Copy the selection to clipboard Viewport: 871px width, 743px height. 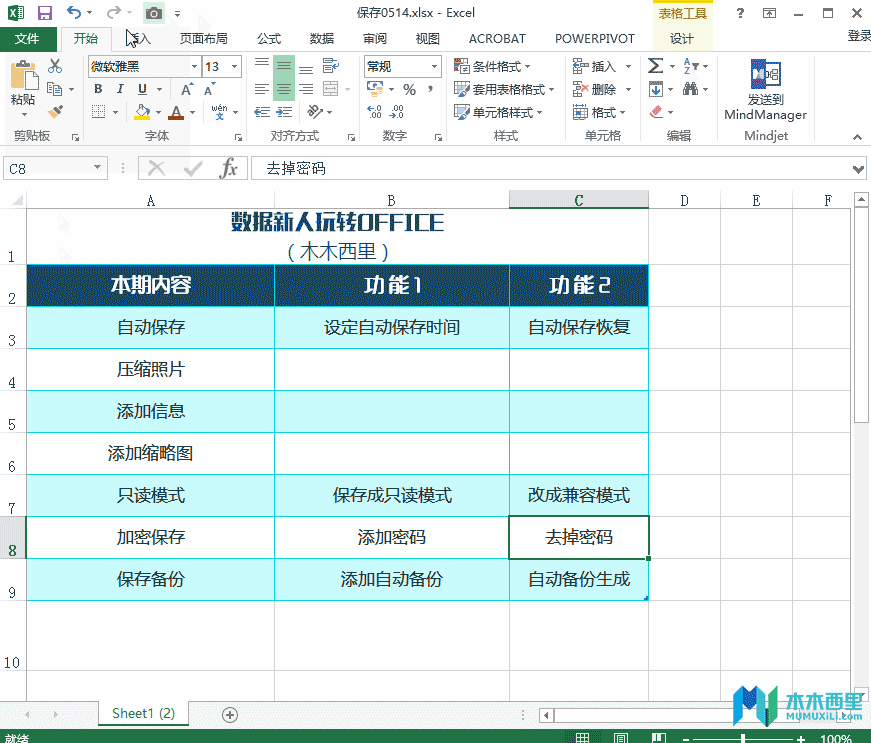(54, 89)
